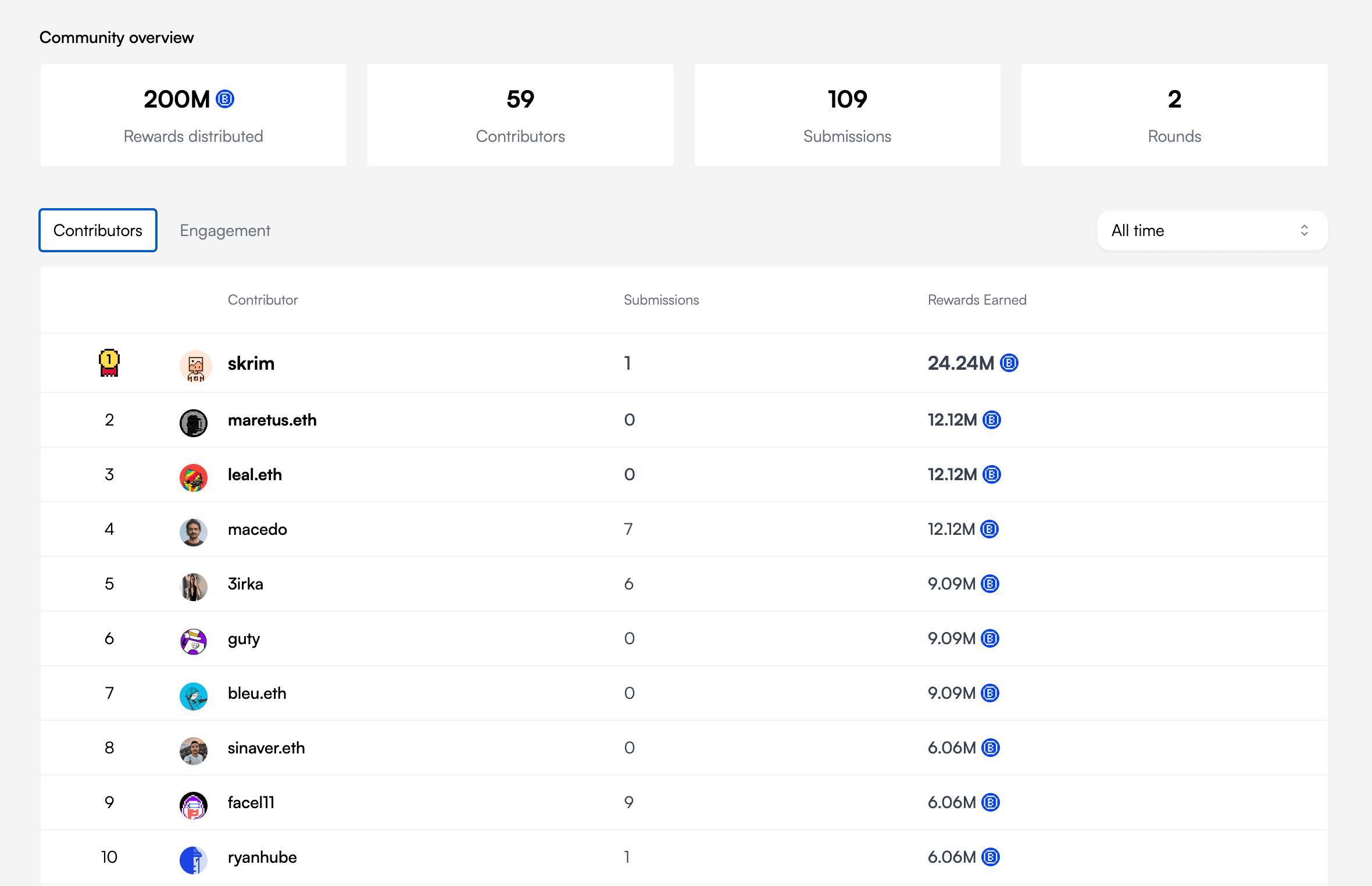1372x886 pixels.
Task: Click bleu.eth's cyan avatar
Action: pyautogui.click(x=194, y=696)
